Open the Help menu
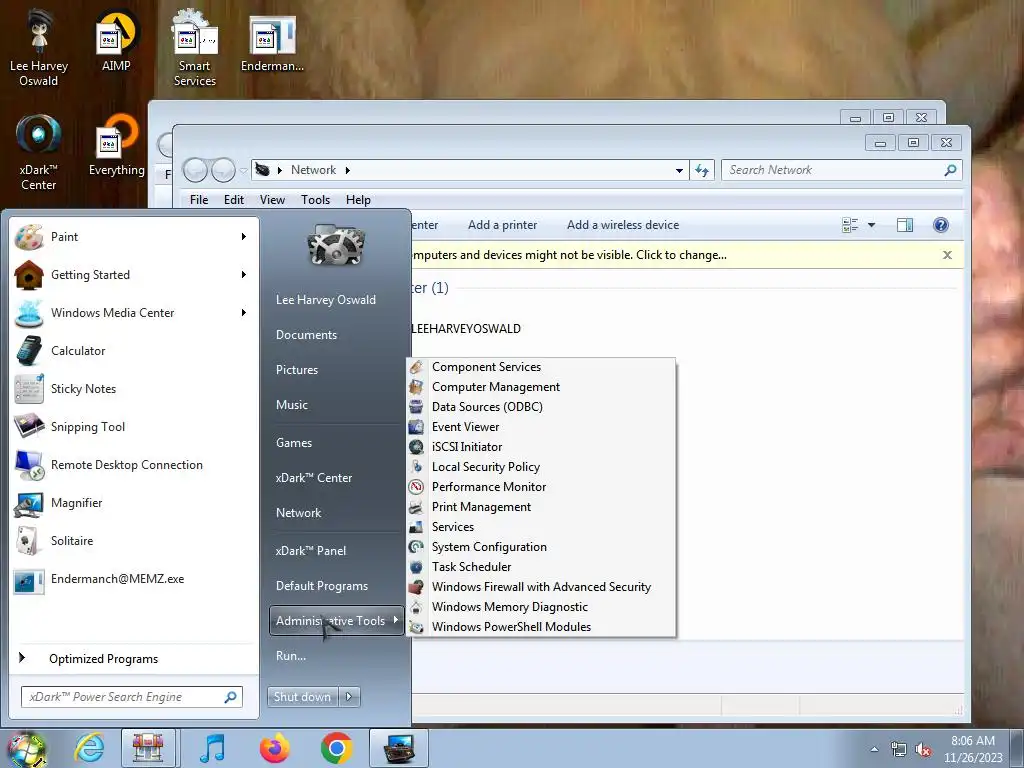The height and width of the screenshot is (768, 1024). click(x=358, y=200)
